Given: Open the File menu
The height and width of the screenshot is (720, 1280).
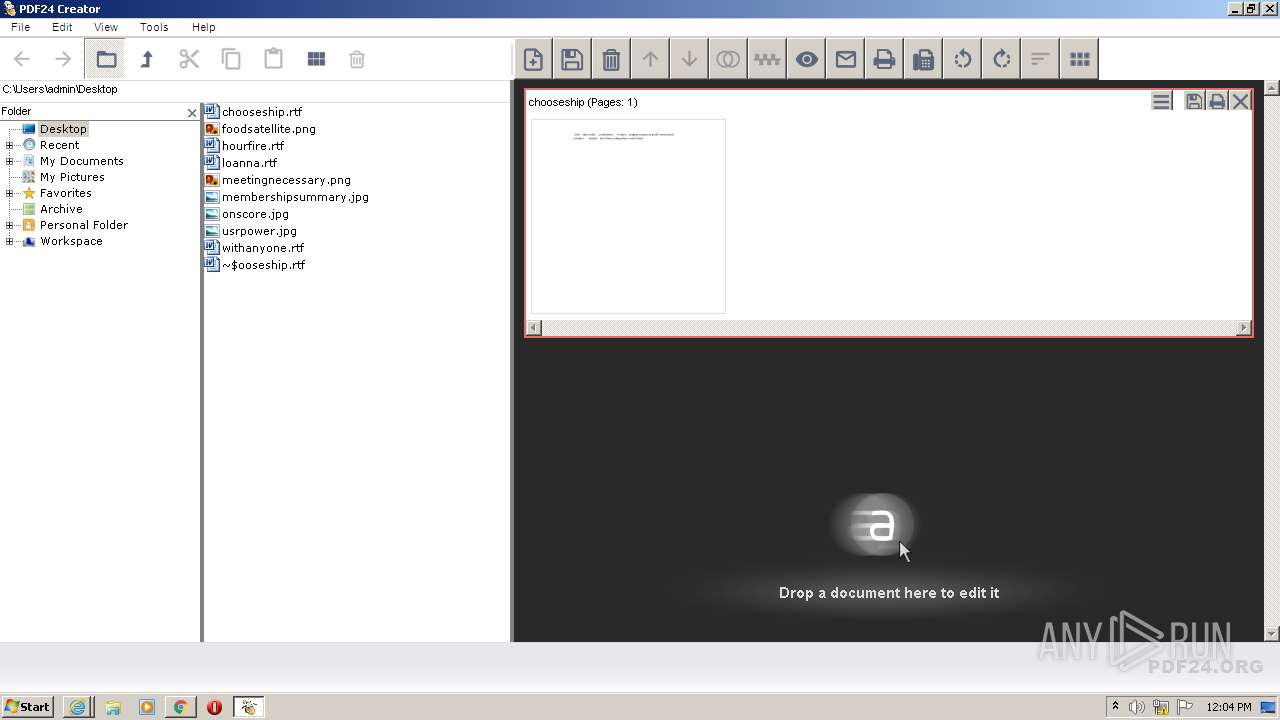Looking at the screenshot, I should pyautogui.click(x=20, y=27).
